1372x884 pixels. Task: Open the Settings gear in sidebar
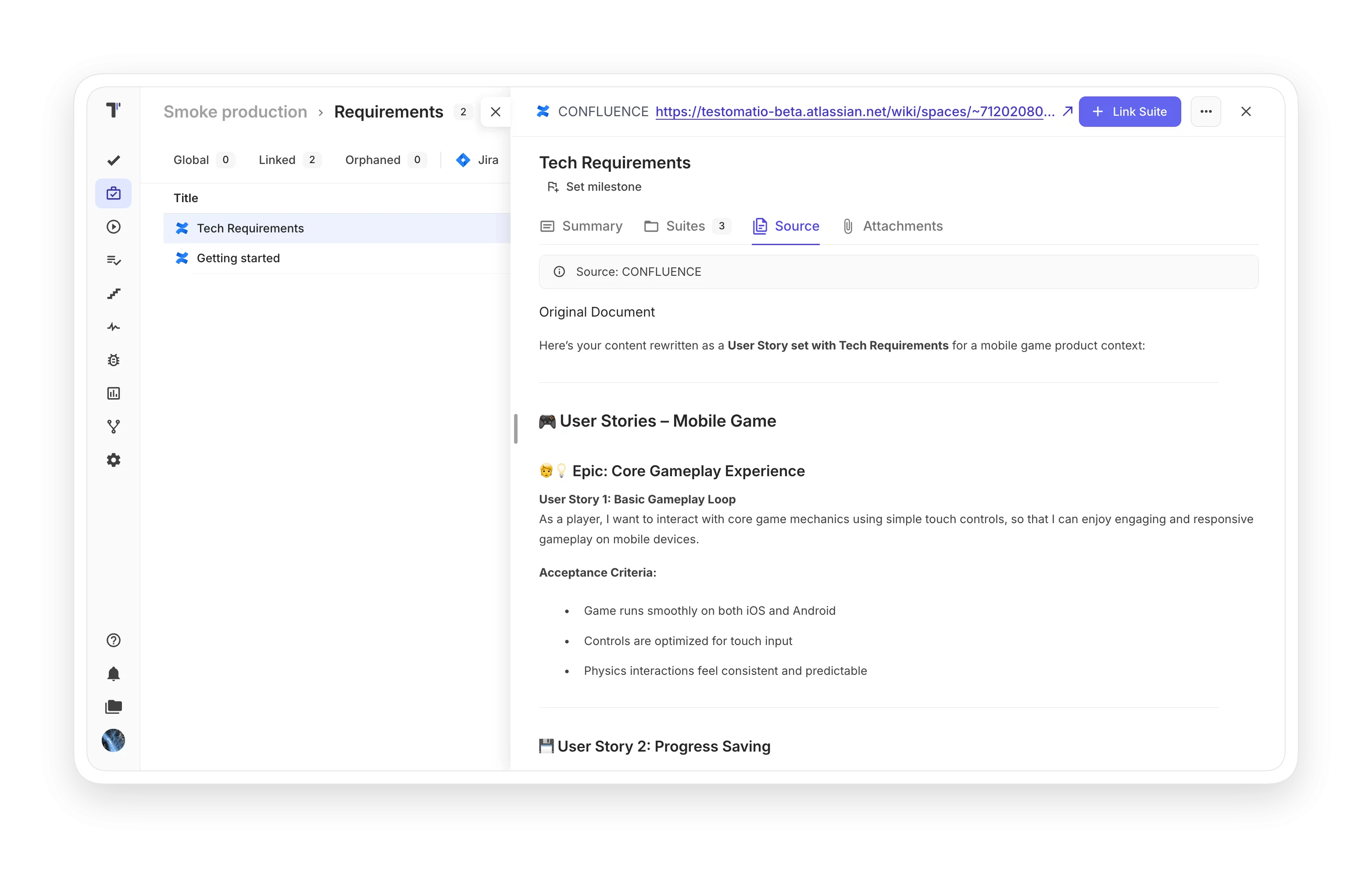(114, 460)
